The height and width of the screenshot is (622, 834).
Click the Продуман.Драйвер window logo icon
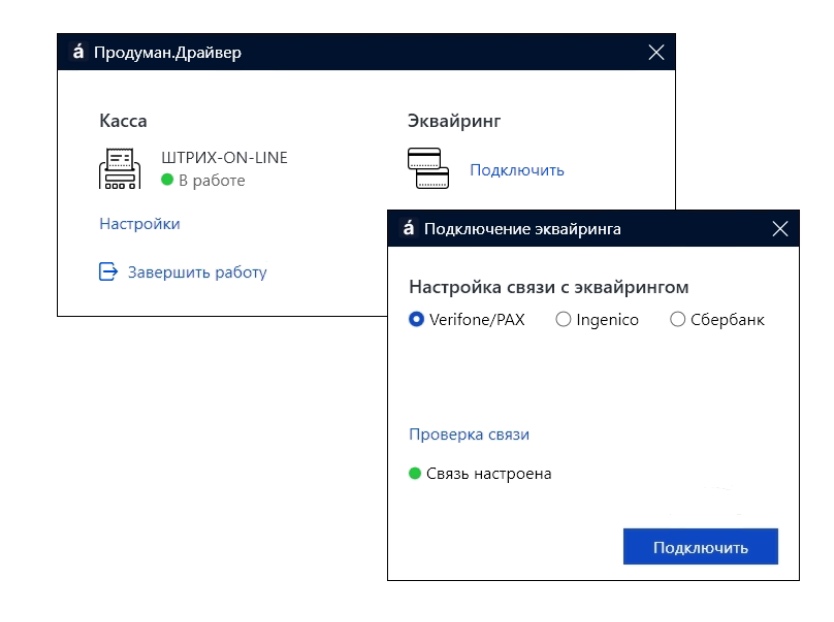pos(78,52)
